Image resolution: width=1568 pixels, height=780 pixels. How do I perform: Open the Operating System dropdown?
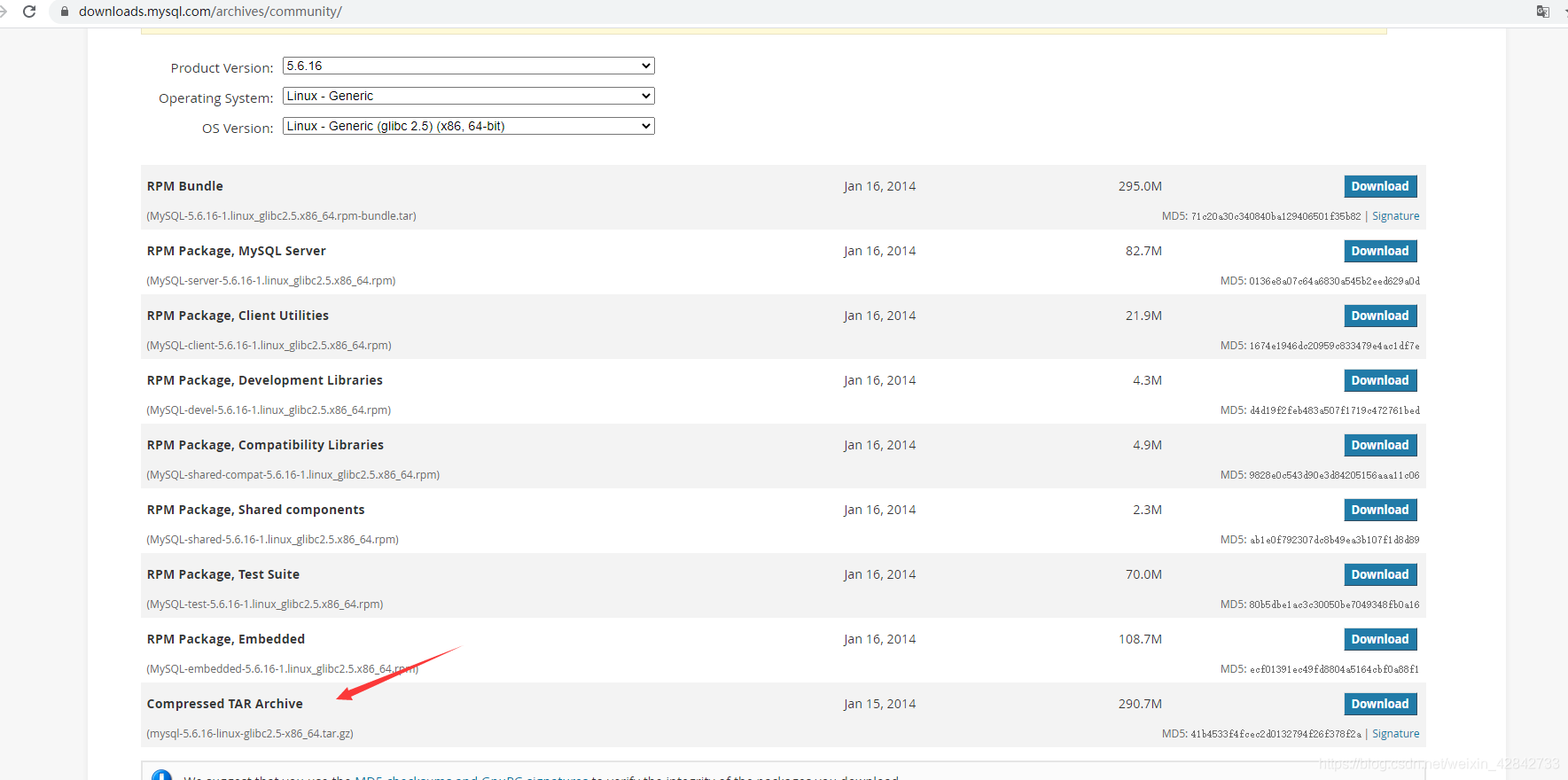pos(468,96)
